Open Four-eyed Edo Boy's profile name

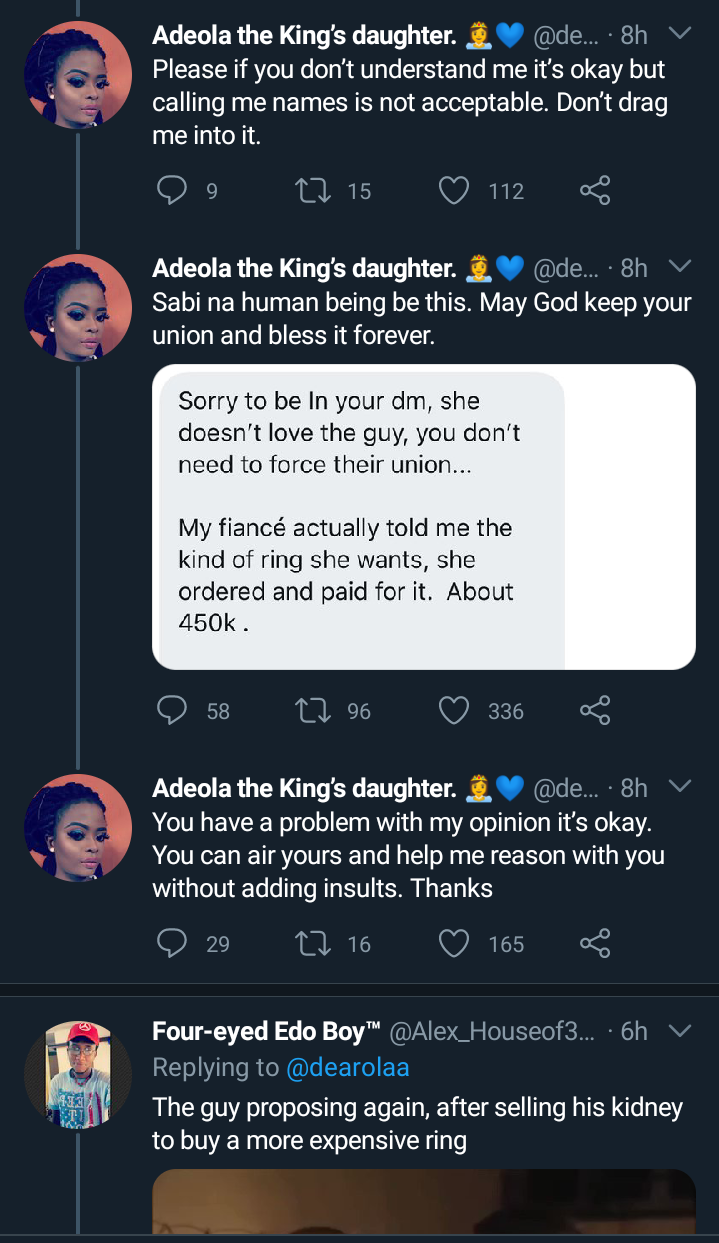pyautogui.click(x=267, y=1030)
